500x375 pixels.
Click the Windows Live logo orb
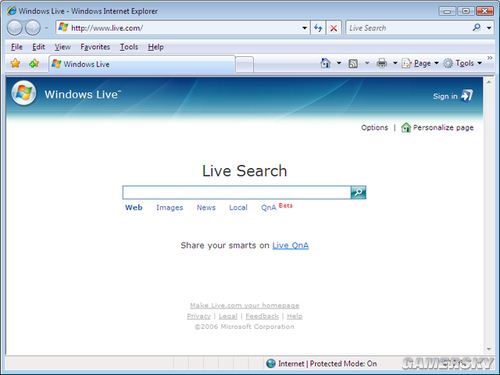[24, 93]
